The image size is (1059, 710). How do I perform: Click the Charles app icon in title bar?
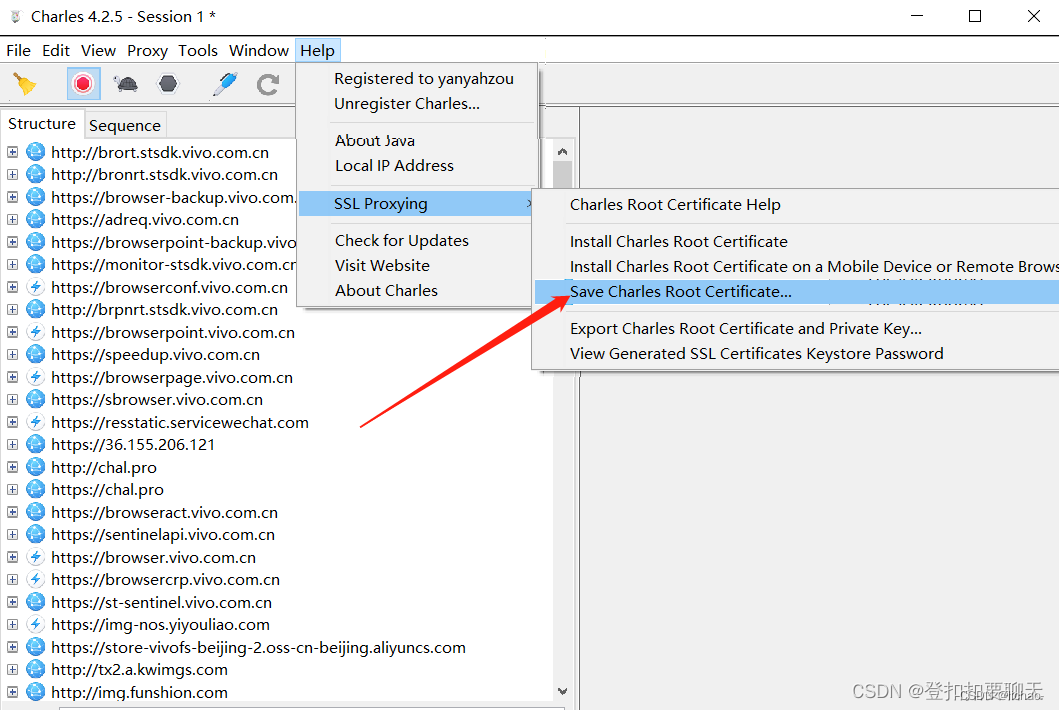[16, 16]
